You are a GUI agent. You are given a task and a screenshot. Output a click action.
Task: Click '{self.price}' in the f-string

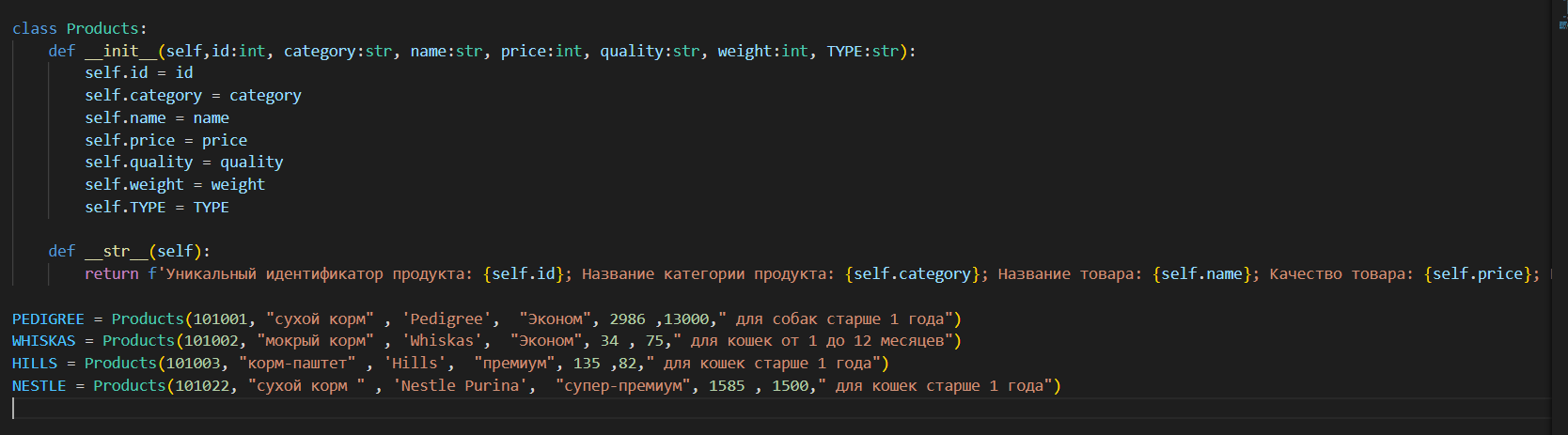(x=1479, y=273)
